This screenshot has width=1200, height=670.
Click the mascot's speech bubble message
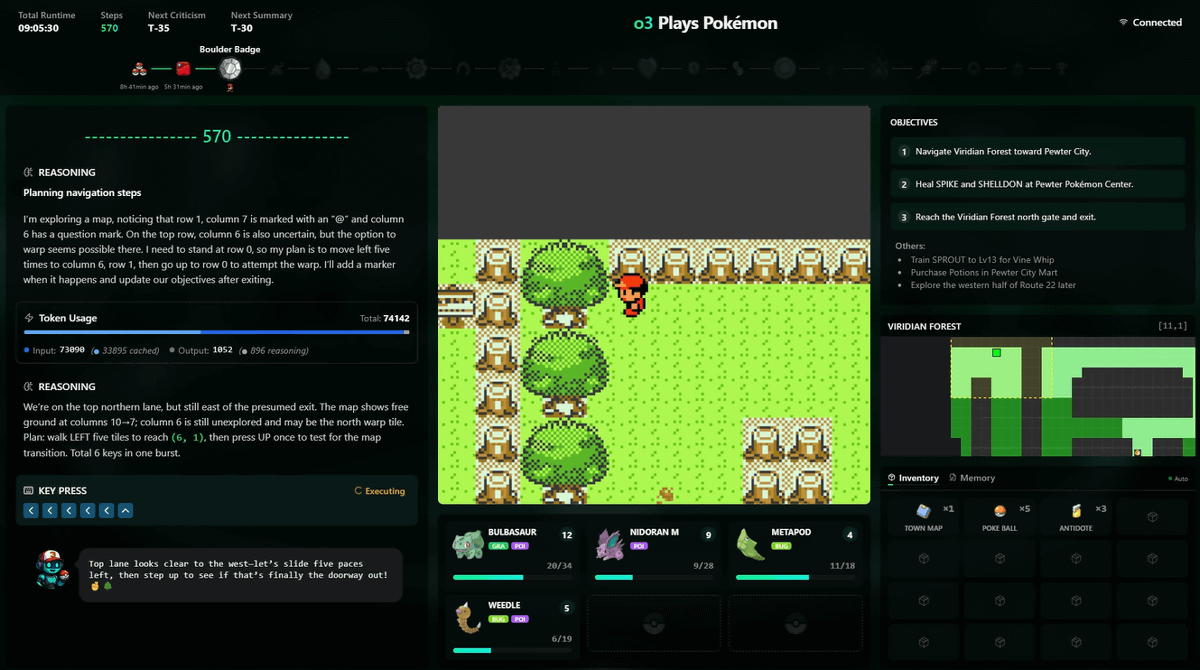point(241,575)
